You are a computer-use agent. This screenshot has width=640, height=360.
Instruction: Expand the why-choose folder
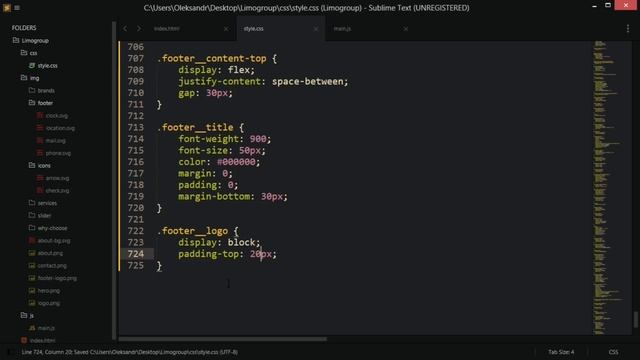click(32, 228)
